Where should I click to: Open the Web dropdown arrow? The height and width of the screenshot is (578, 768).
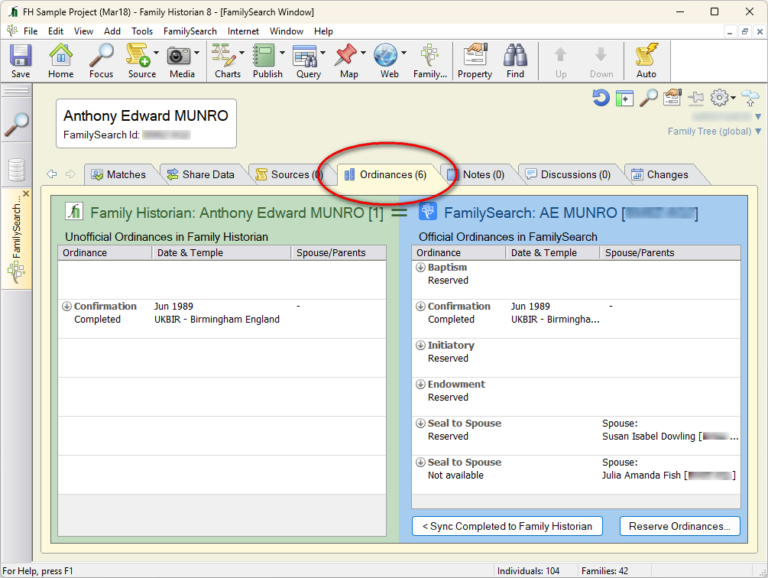[404, 52]
